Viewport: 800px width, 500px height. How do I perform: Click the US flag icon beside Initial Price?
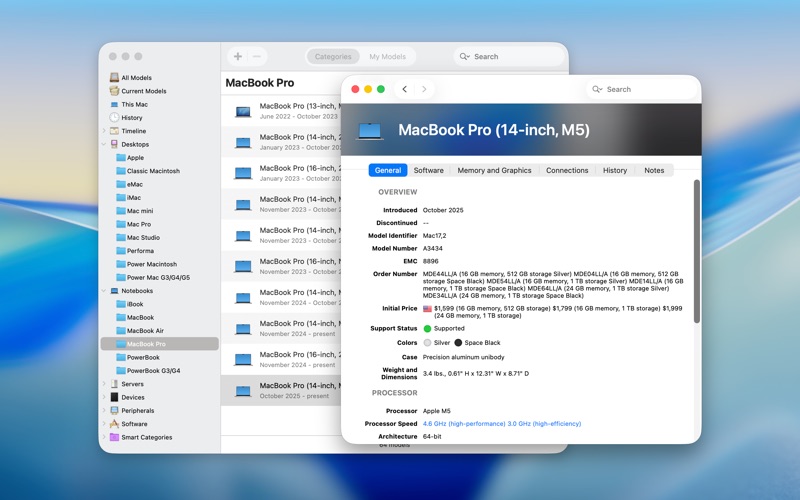(428, 309)
